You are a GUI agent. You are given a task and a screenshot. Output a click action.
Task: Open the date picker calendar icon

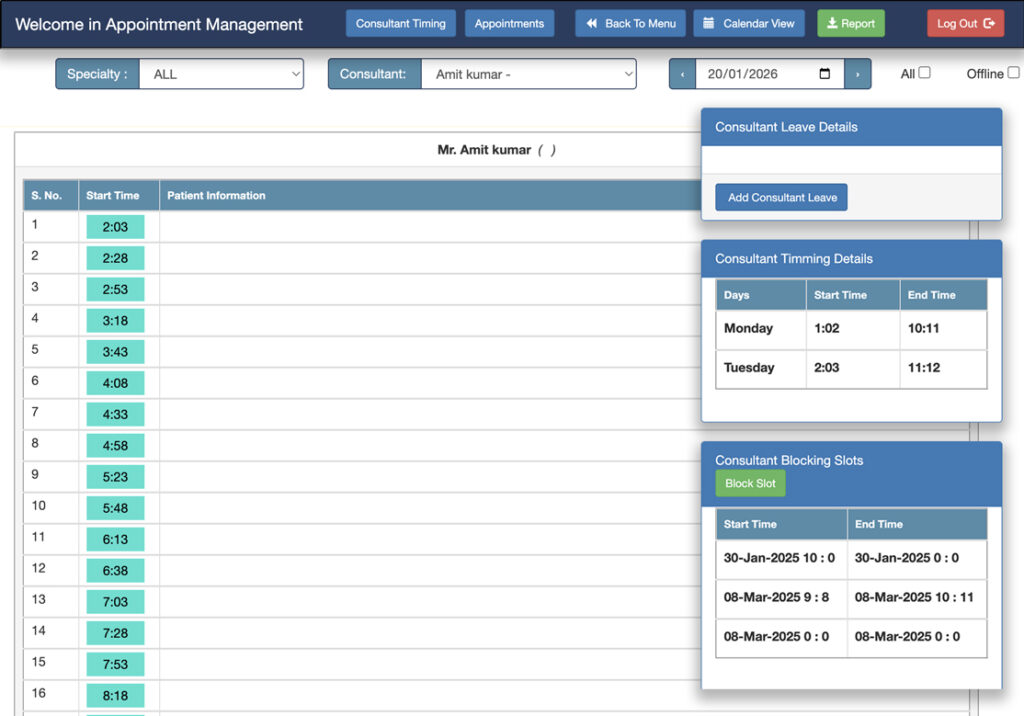click(x=824, y=74)
